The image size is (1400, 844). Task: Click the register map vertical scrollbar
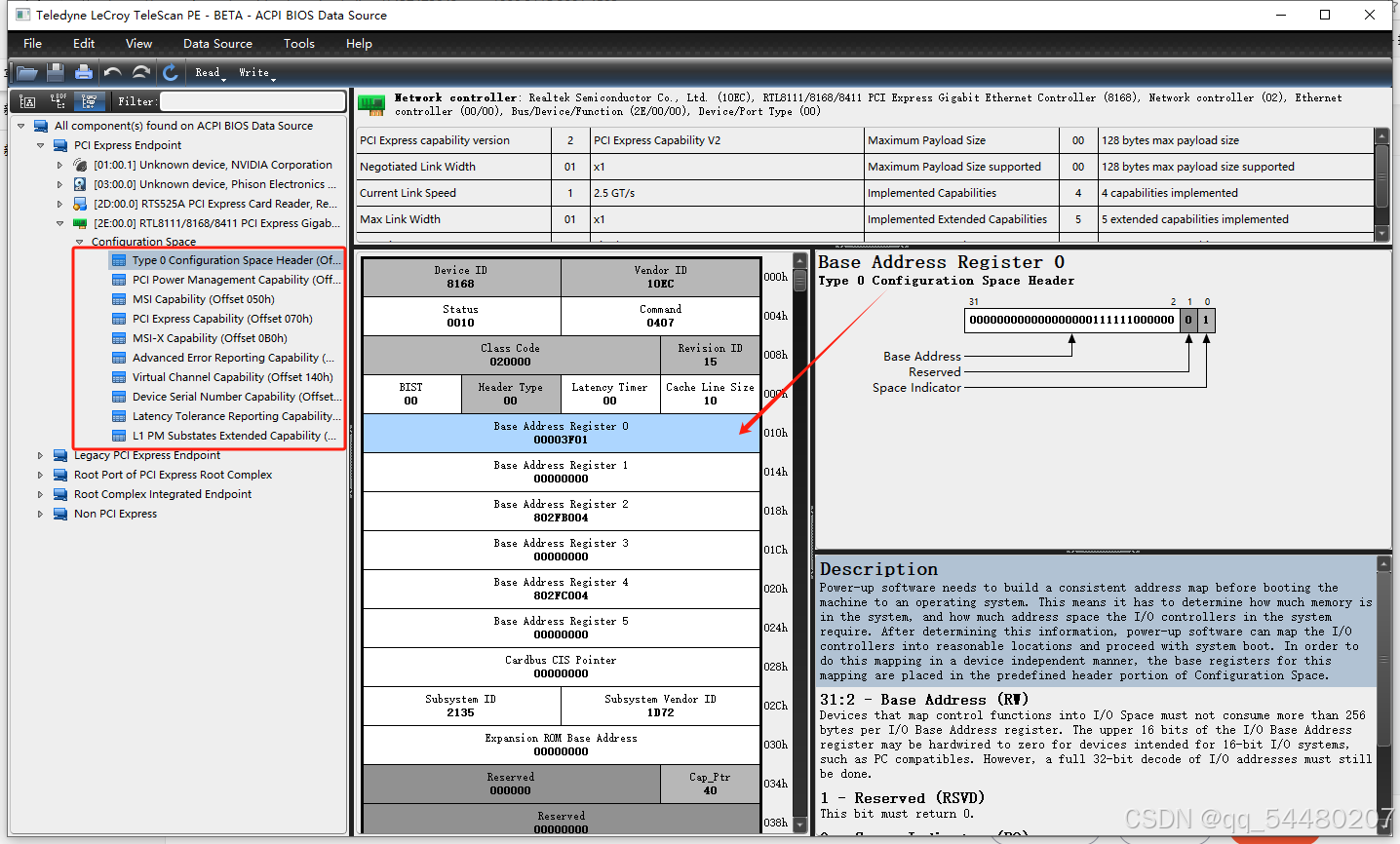point(800,543)
